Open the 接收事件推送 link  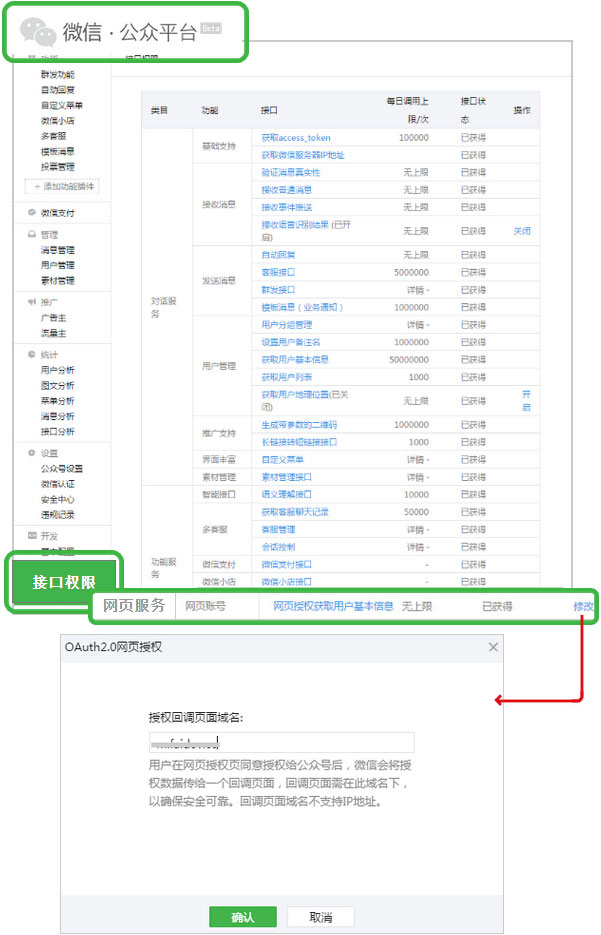click(286, 208)
